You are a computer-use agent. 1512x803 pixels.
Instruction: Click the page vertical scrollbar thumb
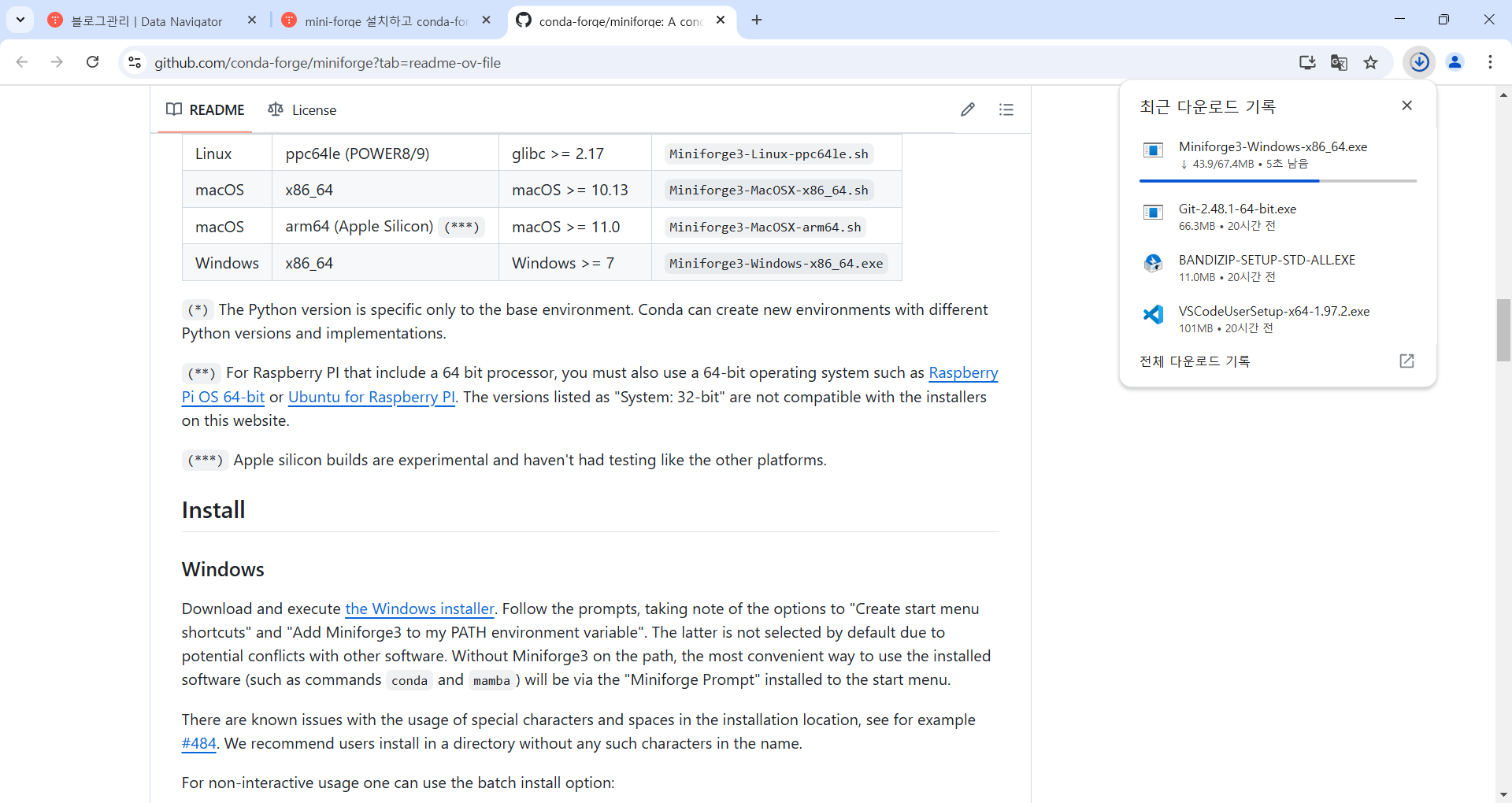[x=1503, y=331]
